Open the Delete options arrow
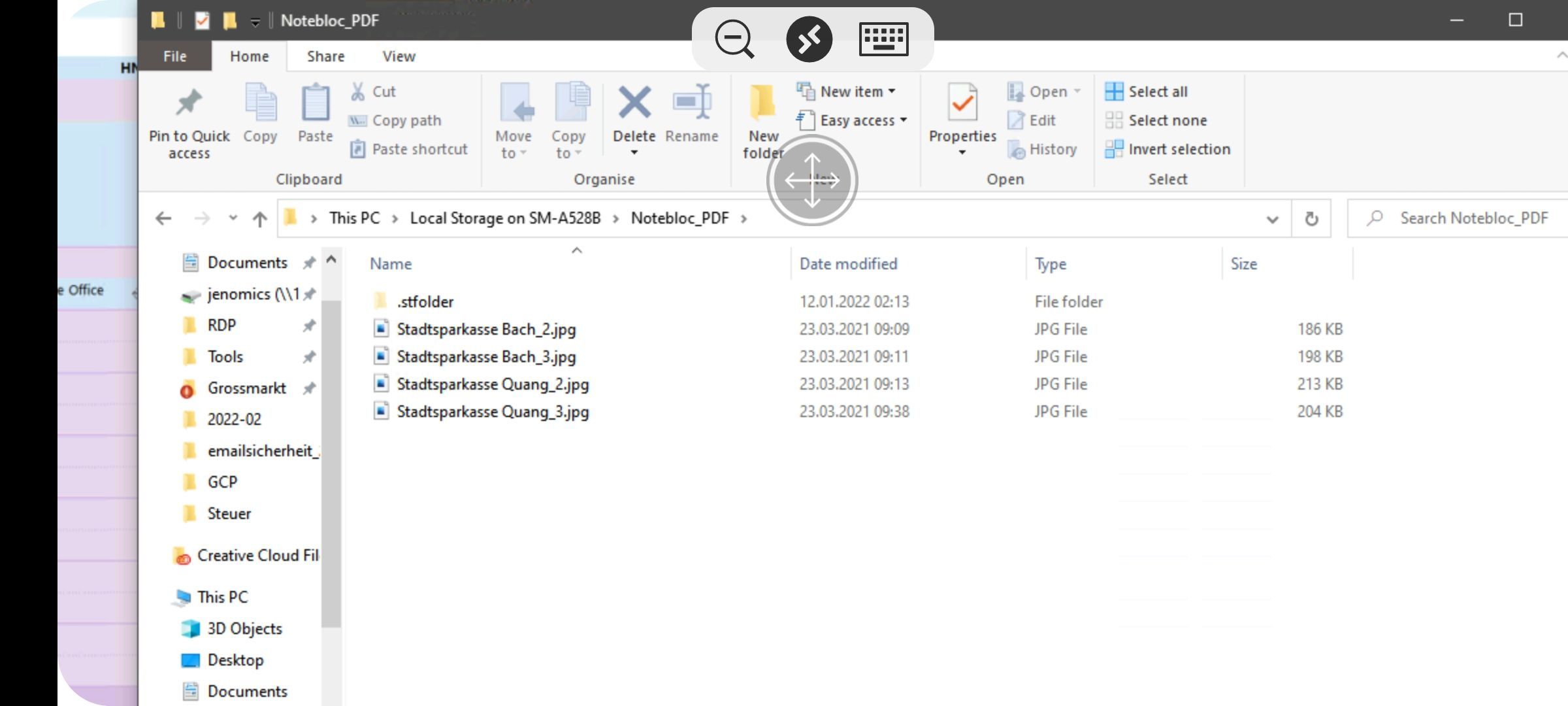The height and width of the screenshot is (706, 1568). tap(634, 153)
